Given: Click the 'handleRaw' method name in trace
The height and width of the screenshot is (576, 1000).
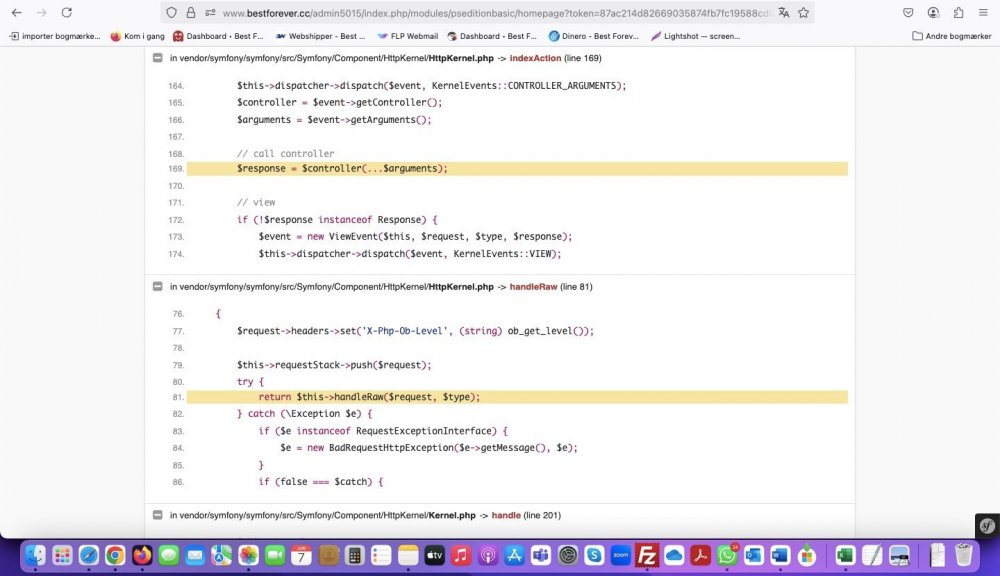Looking at the screenshot, I should (533, 286).
